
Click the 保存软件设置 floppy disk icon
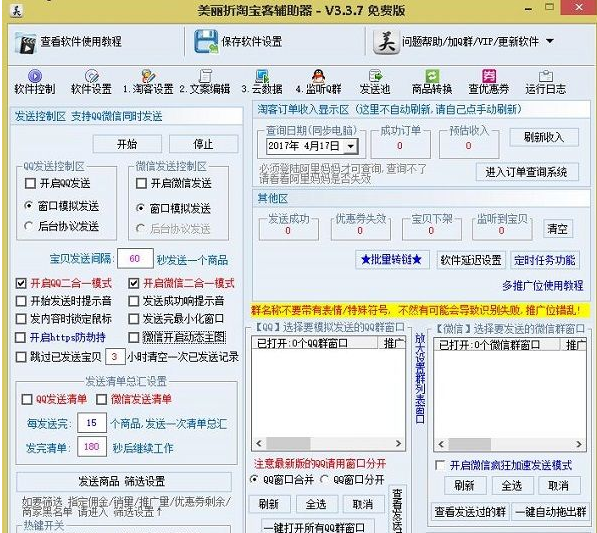[x=206, y=41]
